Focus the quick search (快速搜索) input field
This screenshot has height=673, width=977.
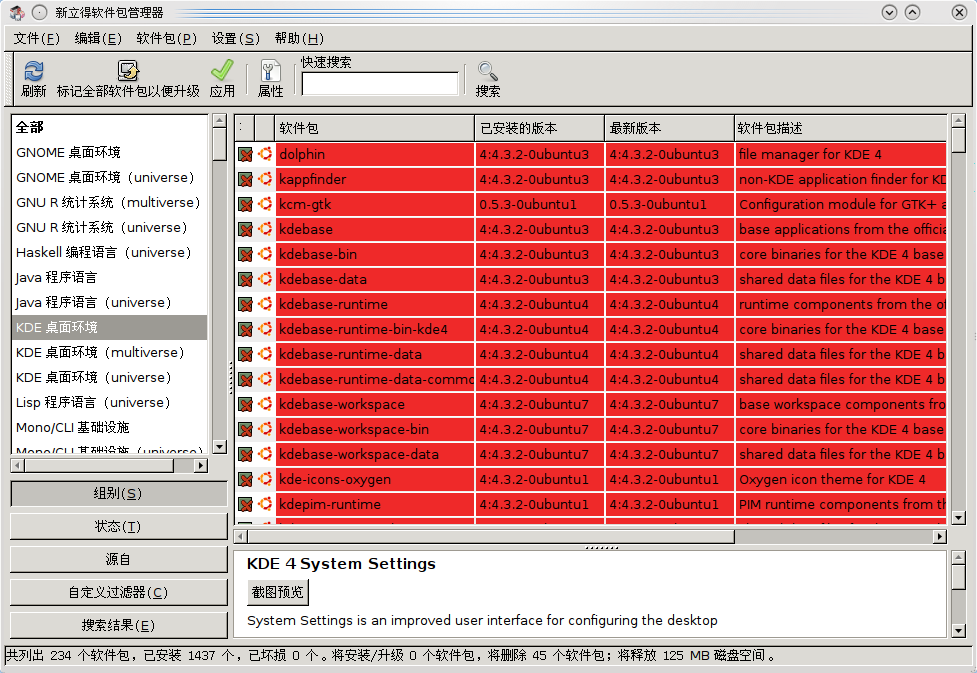[380, 84]
